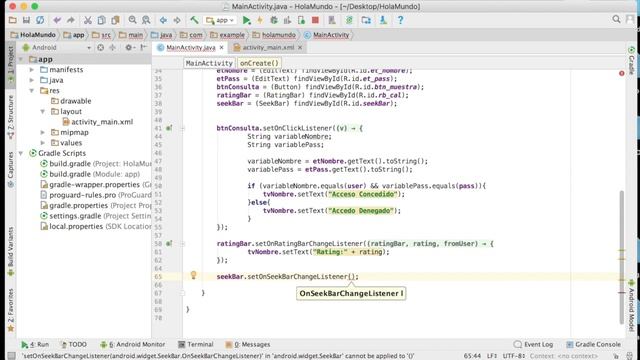640x360 pixels.
Task: Collapse the Gradle Scripts node
Action: coord(21,153)
